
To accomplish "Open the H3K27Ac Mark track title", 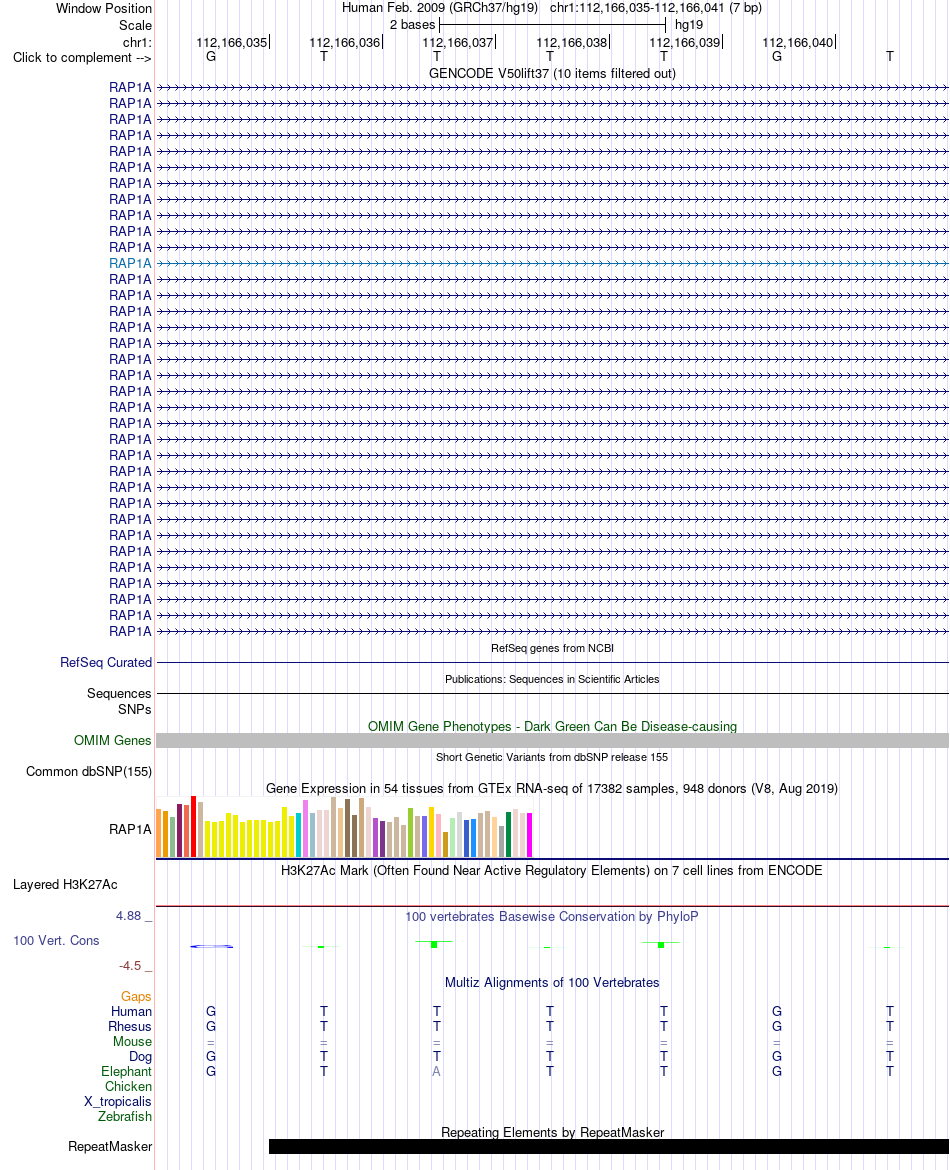I will tap(552, 871).
